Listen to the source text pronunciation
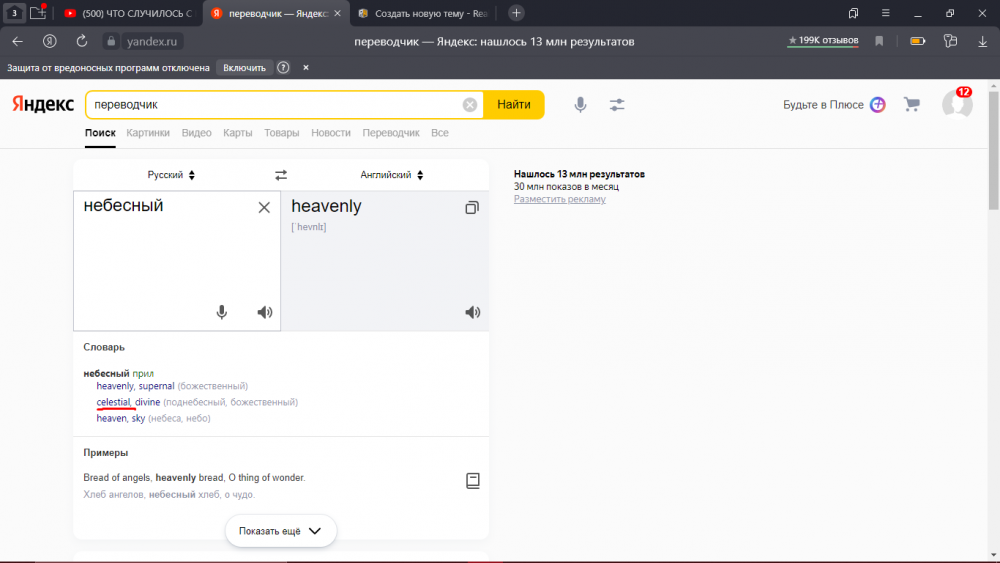Viewport: 1000px width, 563px height. click(x=265, y=312)
